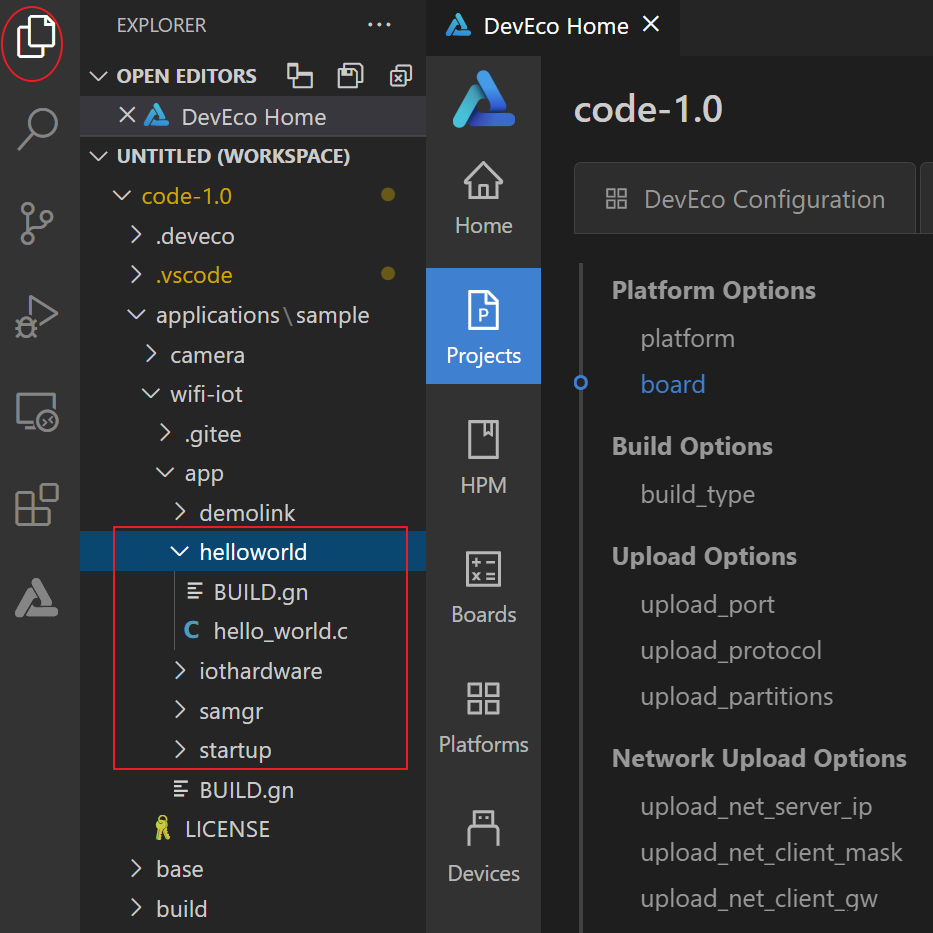Screen dimensions: 933x933
Task: Open the Search view icon
Action: 38,129
